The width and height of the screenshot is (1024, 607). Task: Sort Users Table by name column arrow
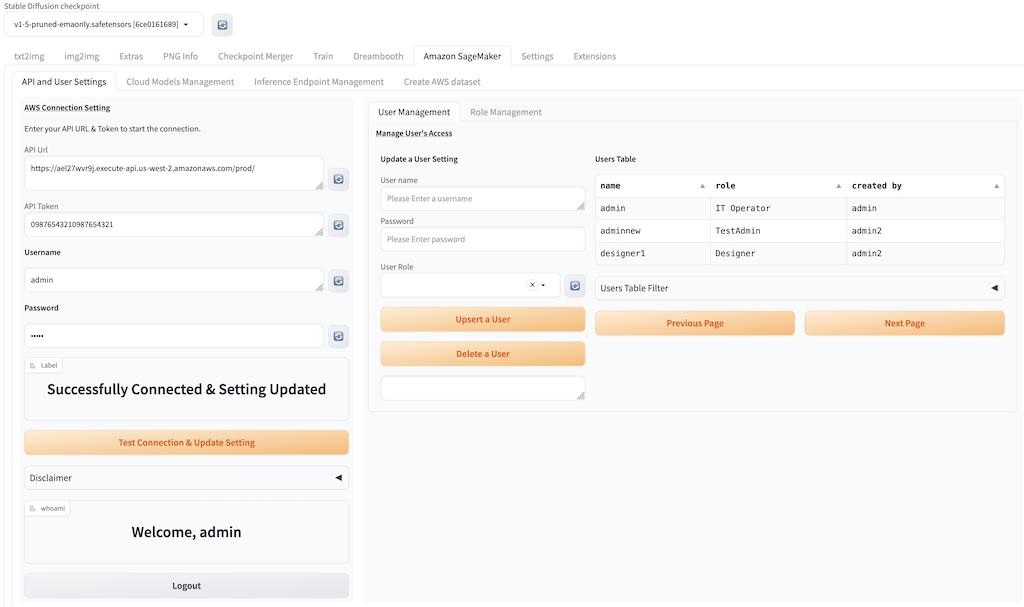pyautogui.click(x=702, y=186)
